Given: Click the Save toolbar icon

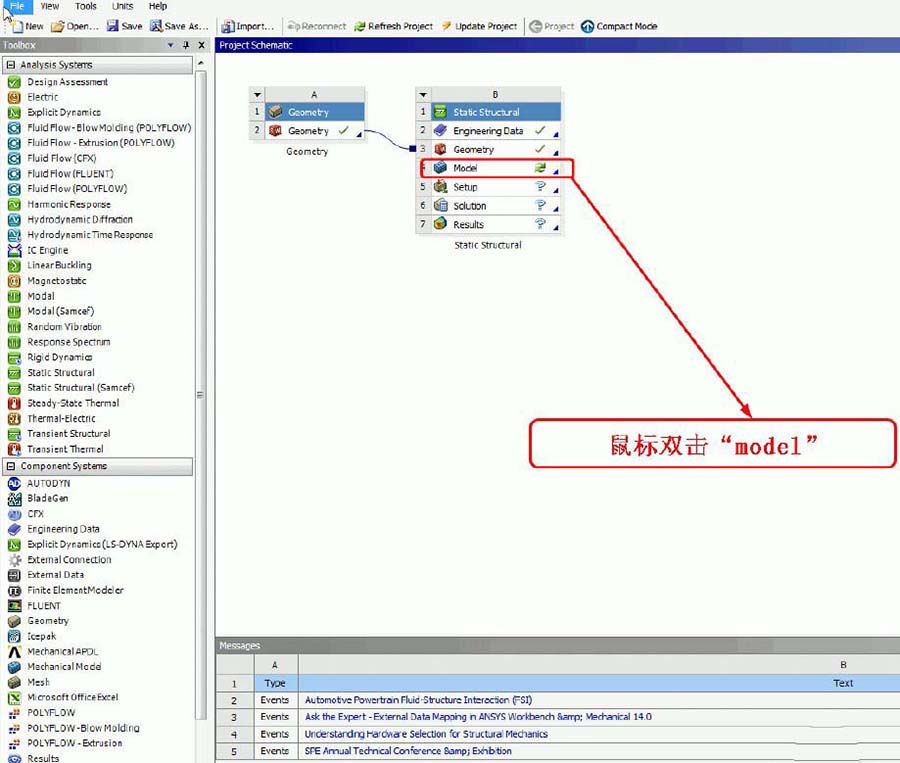Looking at the screenshot, I should (x=112, y=26).
